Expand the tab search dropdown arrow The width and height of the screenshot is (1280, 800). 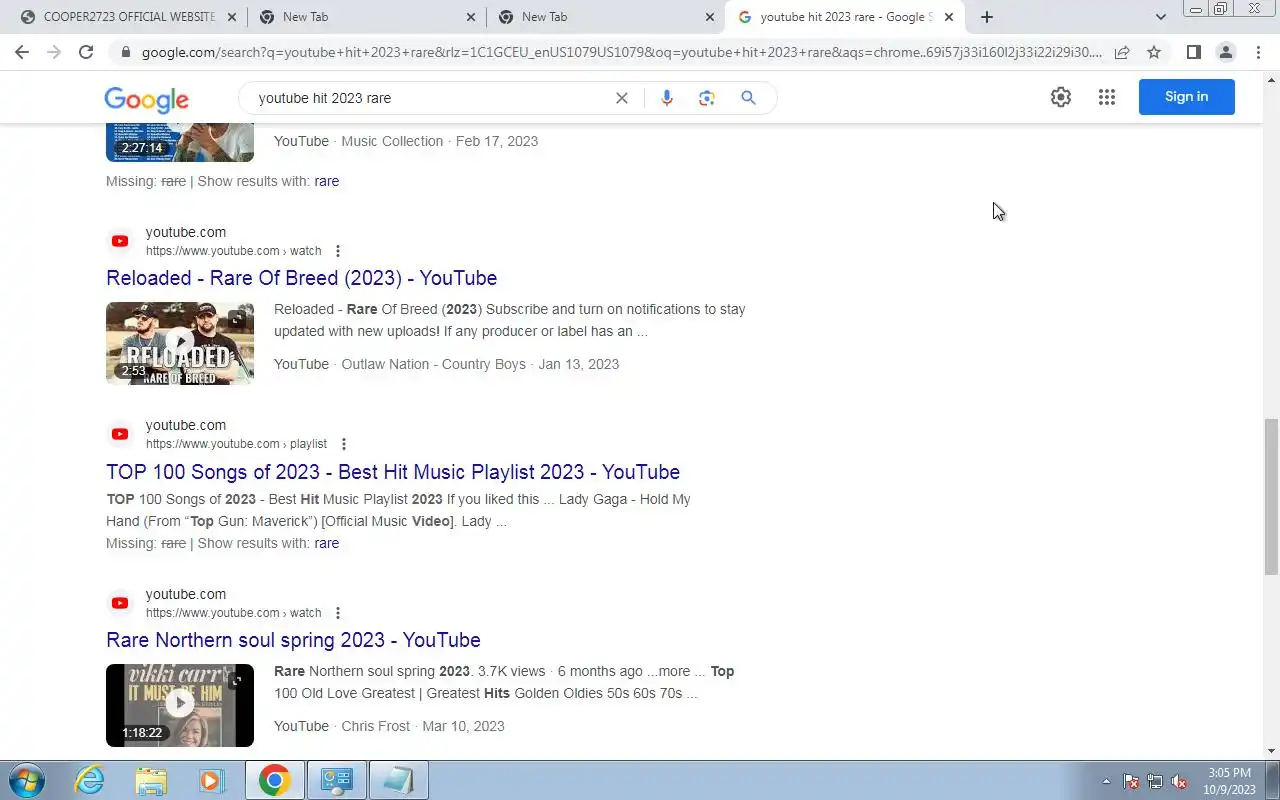[1160, 17]
